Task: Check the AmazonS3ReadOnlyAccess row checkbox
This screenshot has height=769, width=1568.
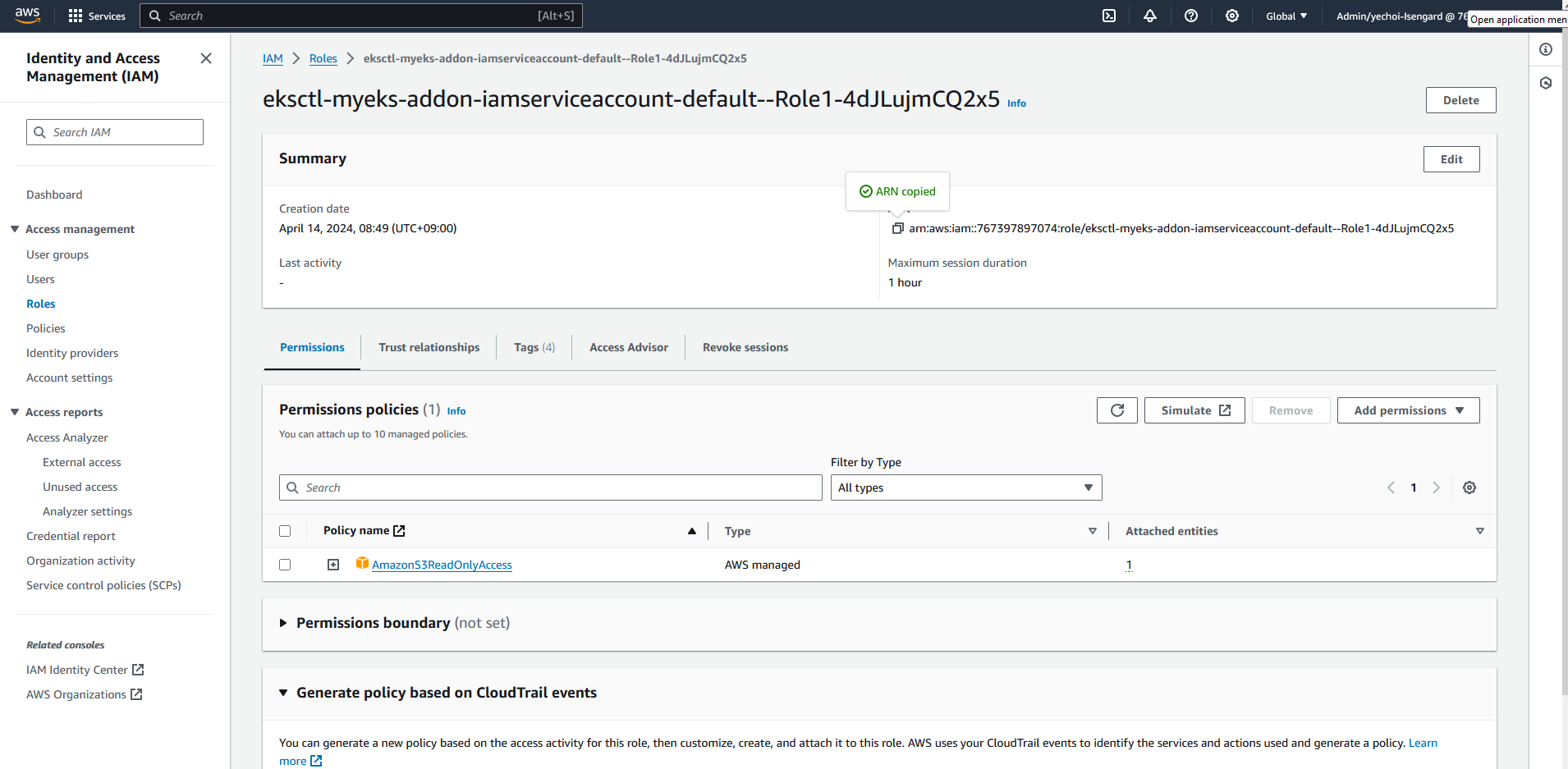Action: click(285, 565)
